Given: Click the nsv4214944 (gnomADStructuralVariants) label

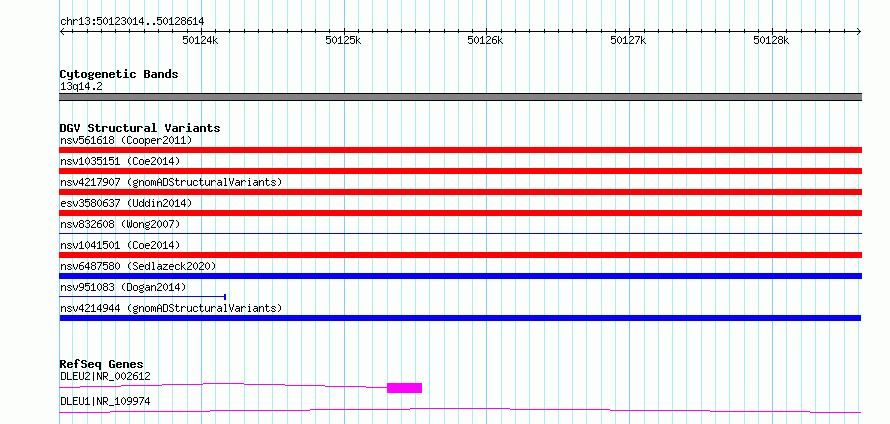Looking at the screenshot, I should click(171, 308).
